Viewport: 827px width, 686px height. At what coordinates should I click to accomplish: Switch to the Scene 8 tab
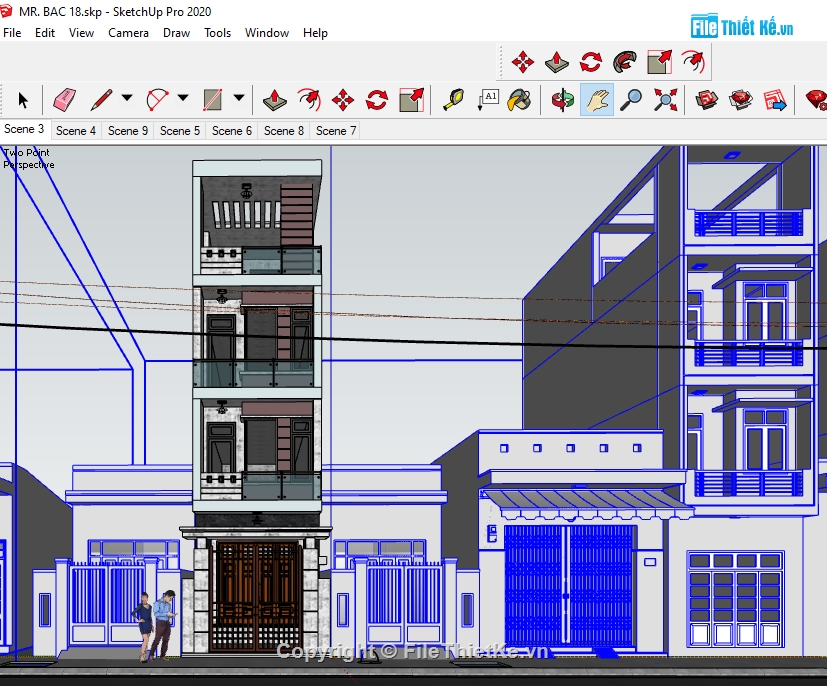point(284,130)
